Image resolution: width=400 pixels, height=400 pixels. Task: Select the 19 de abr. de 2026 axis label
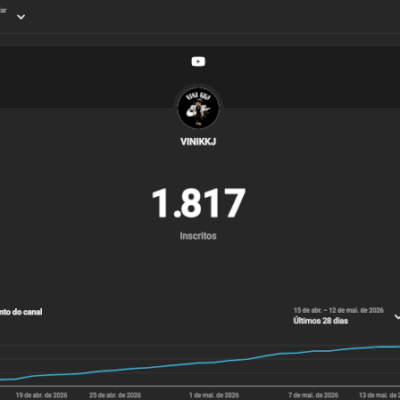42,395
